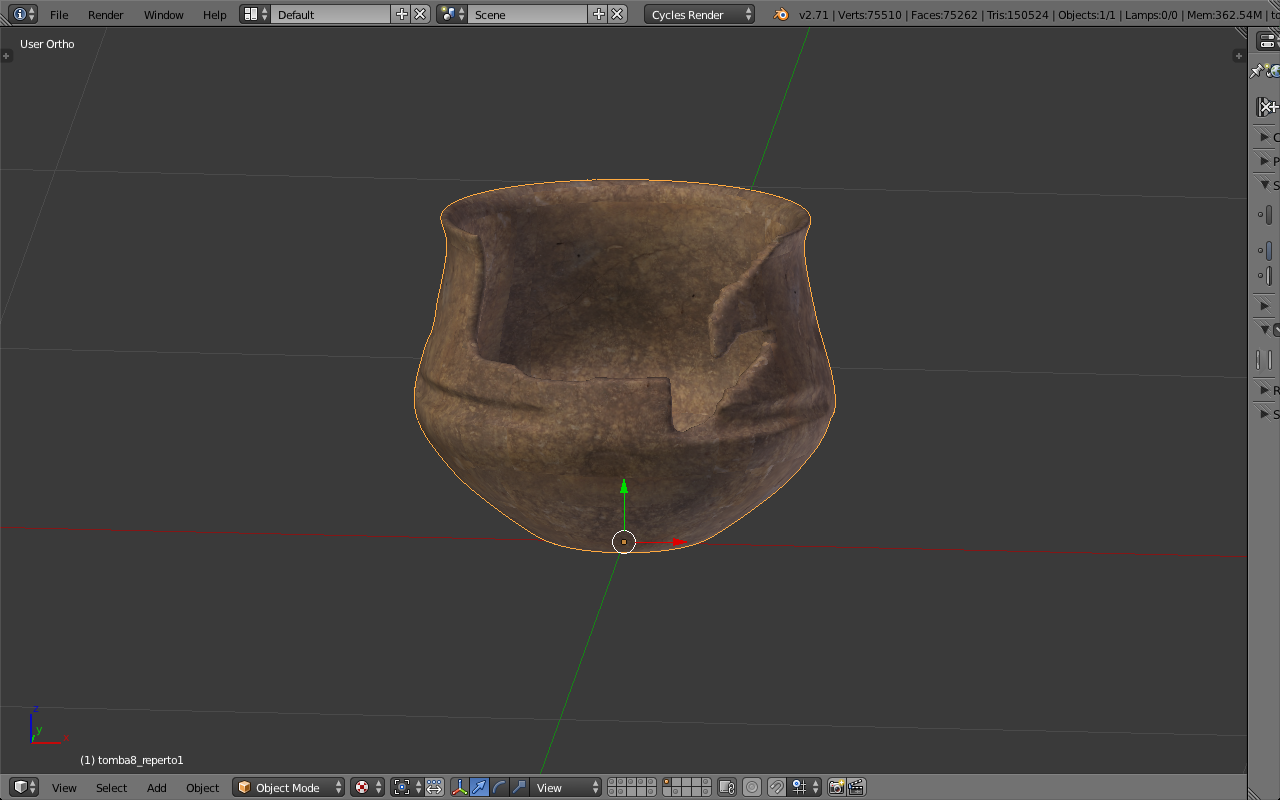Click the Blender logo in info header

pos(781,14)
